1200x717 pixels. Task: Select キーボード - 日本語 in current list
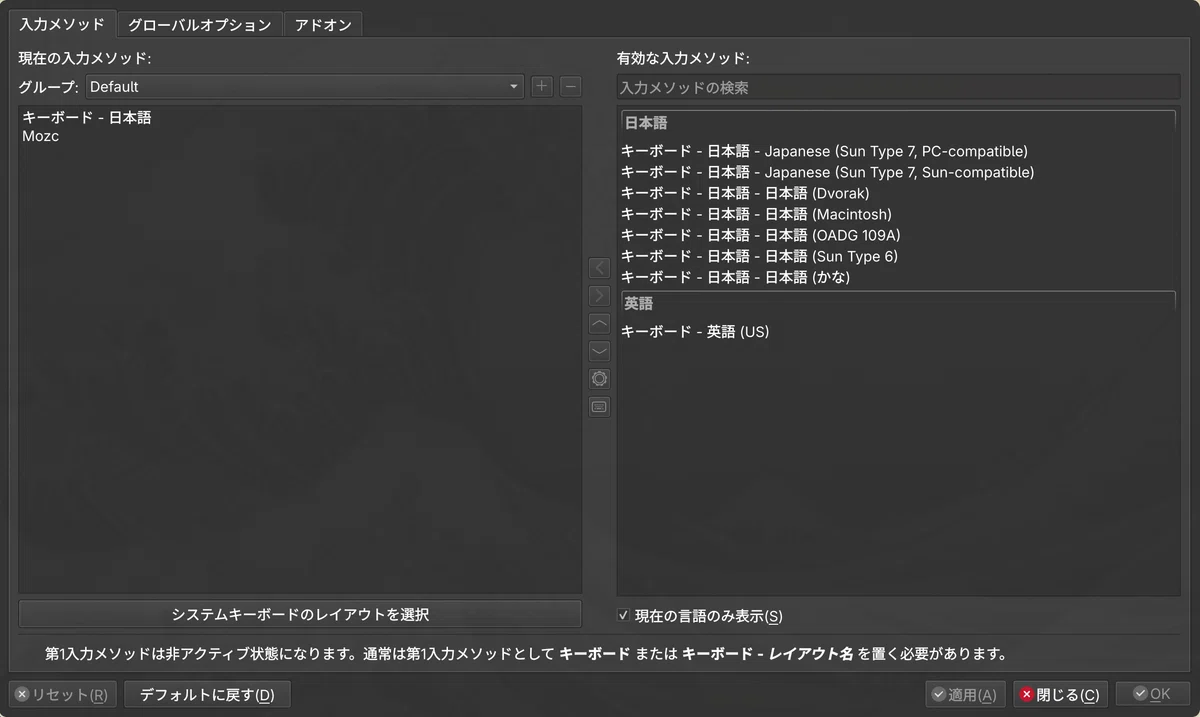coord(300,118)
